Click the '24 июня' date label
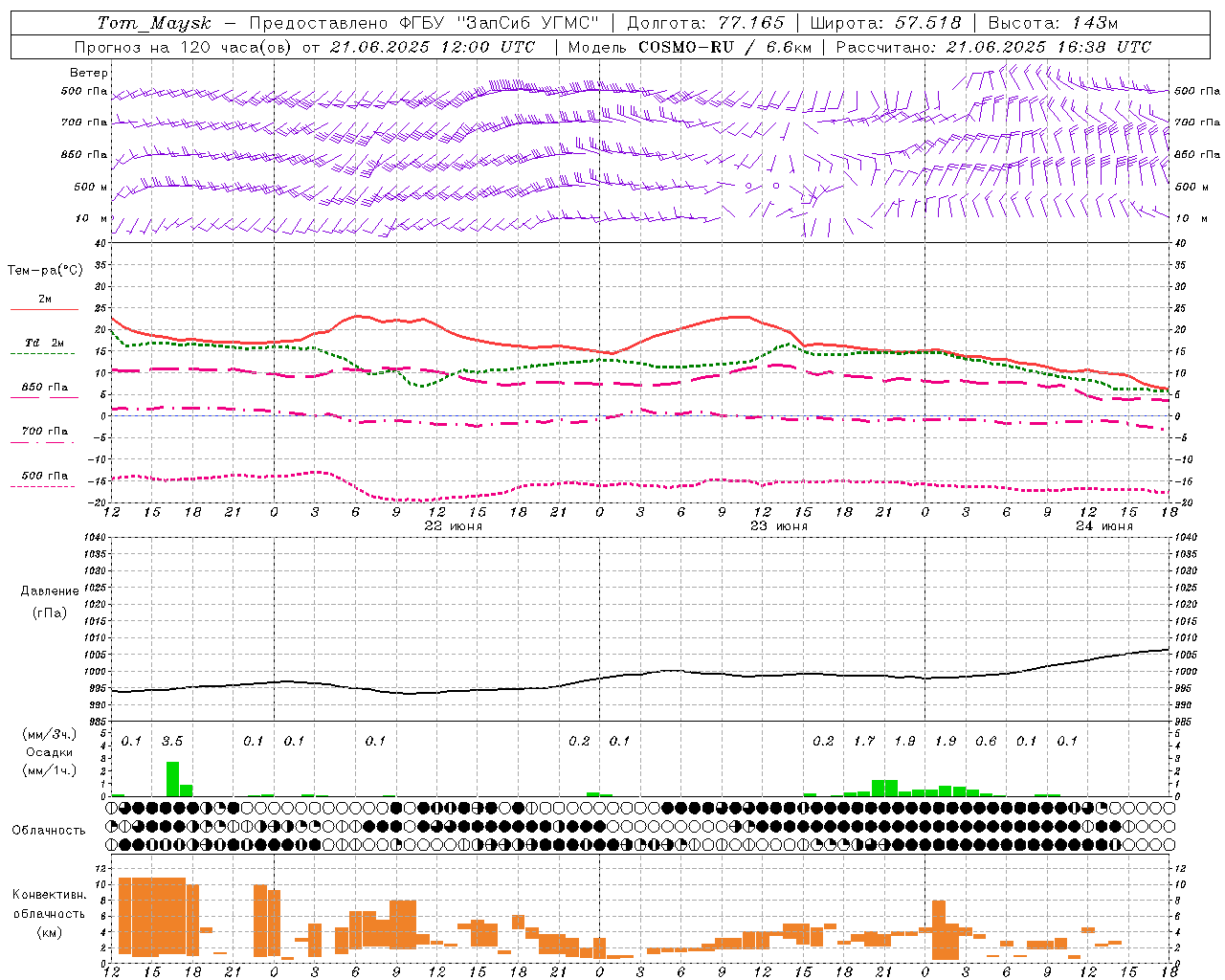1225x980 pixels. click(1103, 526)
